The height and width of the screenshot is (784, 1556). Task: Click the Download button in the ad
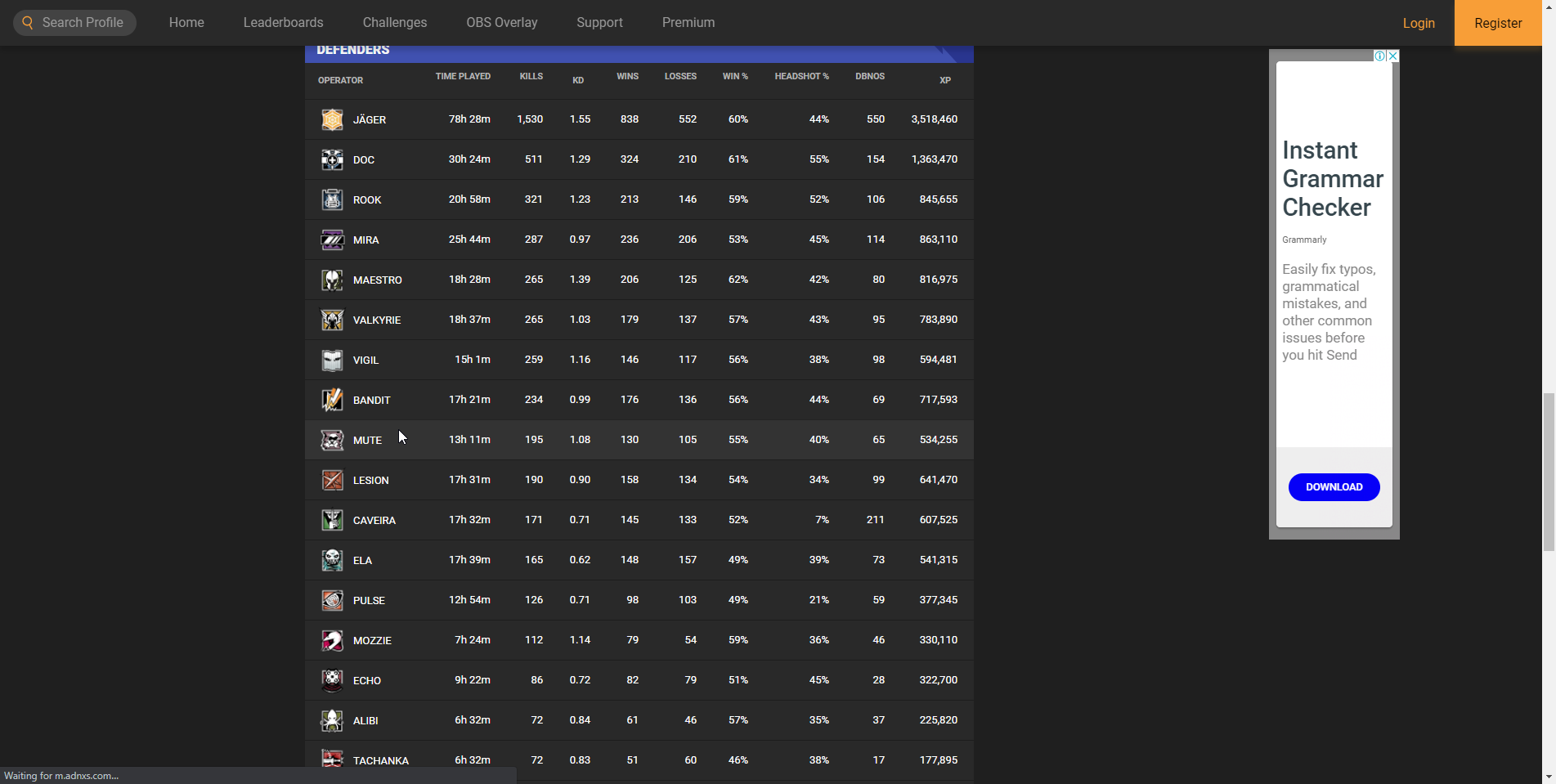pyautogui.click(x=1334, y=487)
